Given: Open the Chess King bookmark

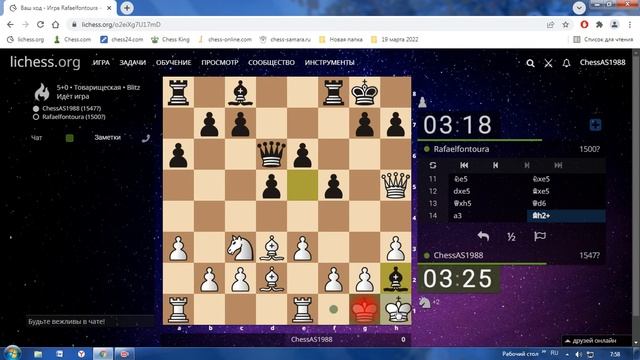Looking at the screenshot, I should [170, 40].
